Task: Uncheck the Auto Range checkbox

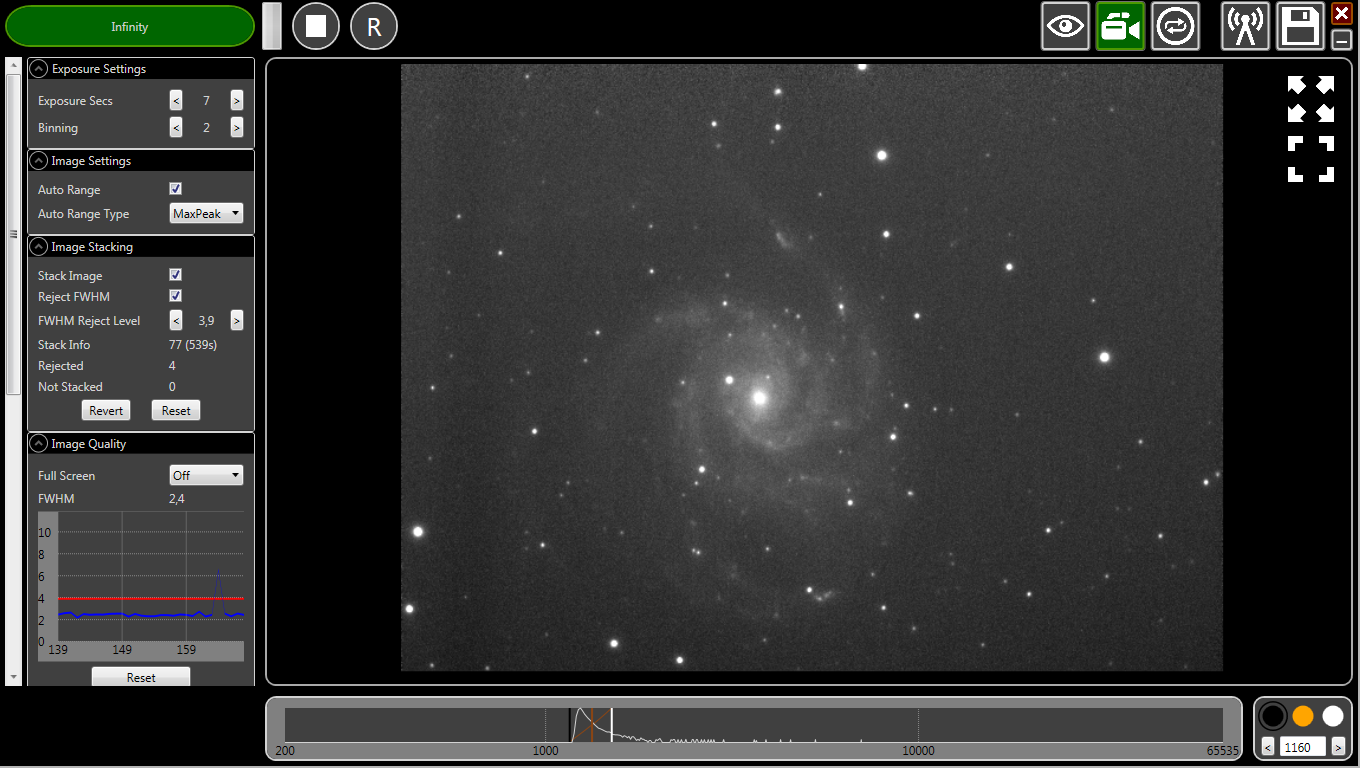Action: click(176, 189)
